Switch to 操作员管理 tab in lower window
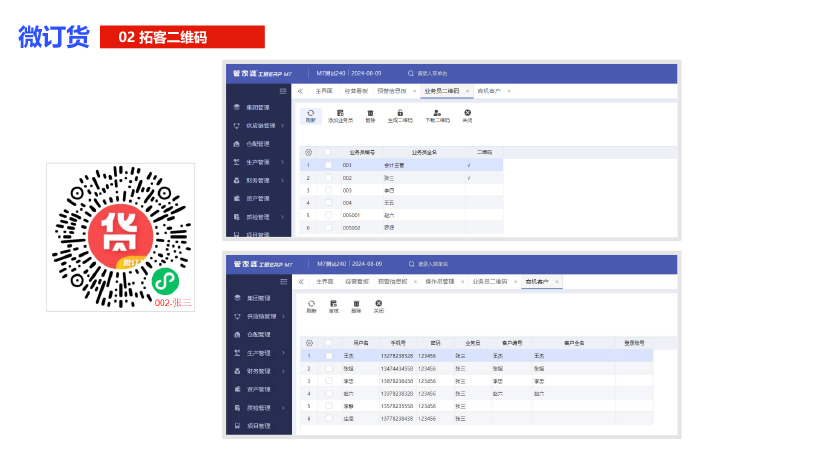 tap(440, 282)
